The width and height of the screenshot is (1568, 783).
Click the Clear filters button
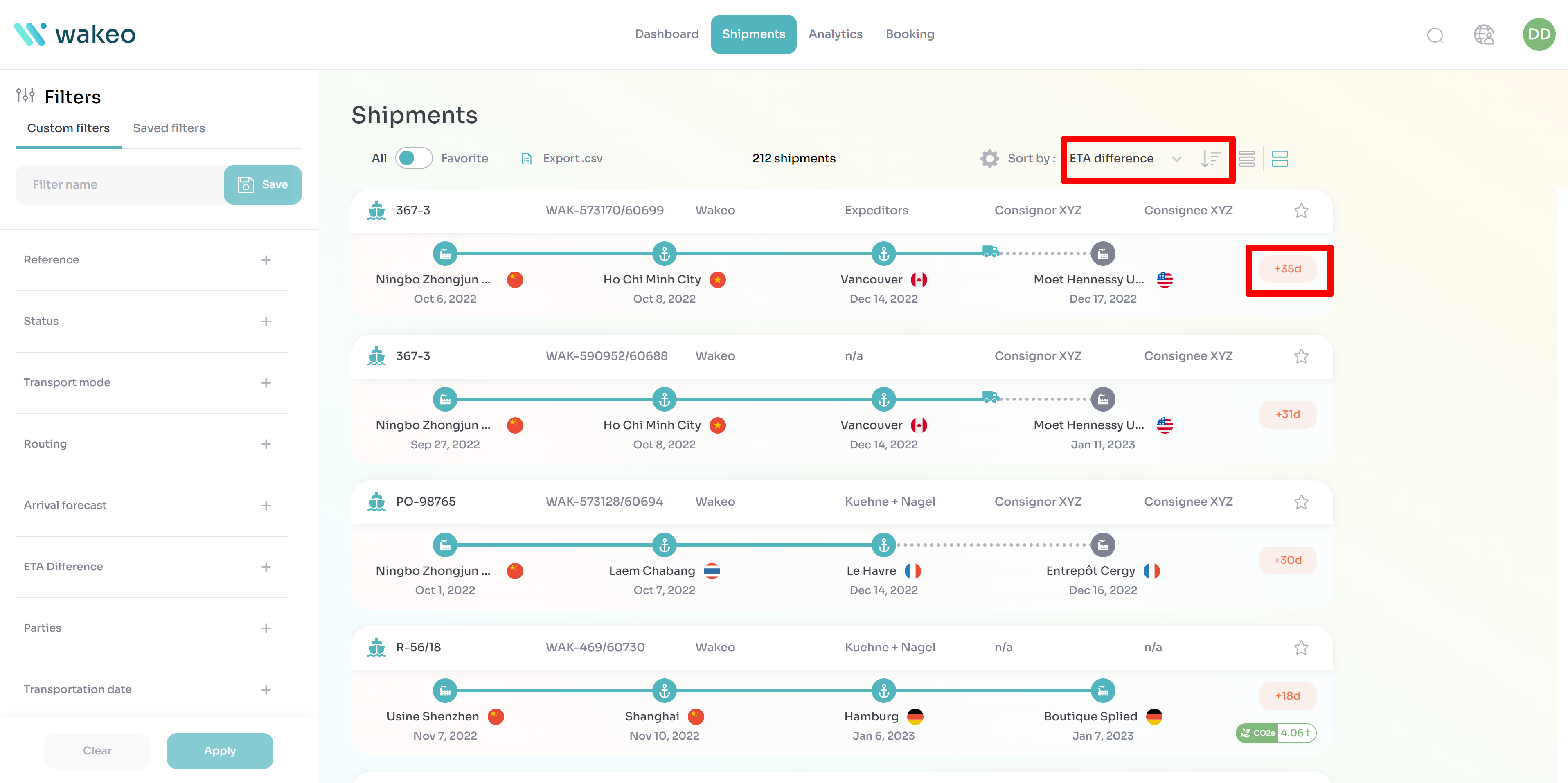[97, 750]
